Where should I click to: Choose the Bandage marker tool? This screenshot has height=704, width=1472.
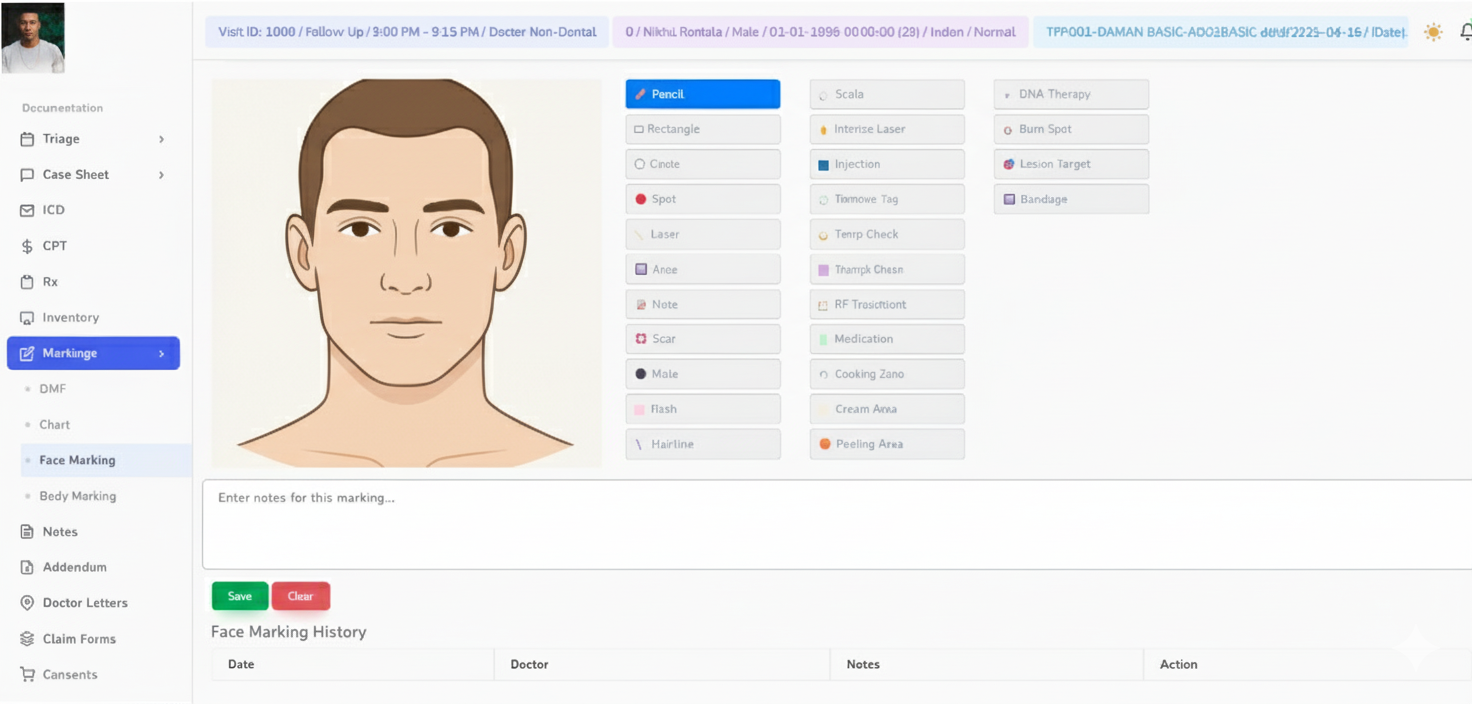coord(1070,199)
